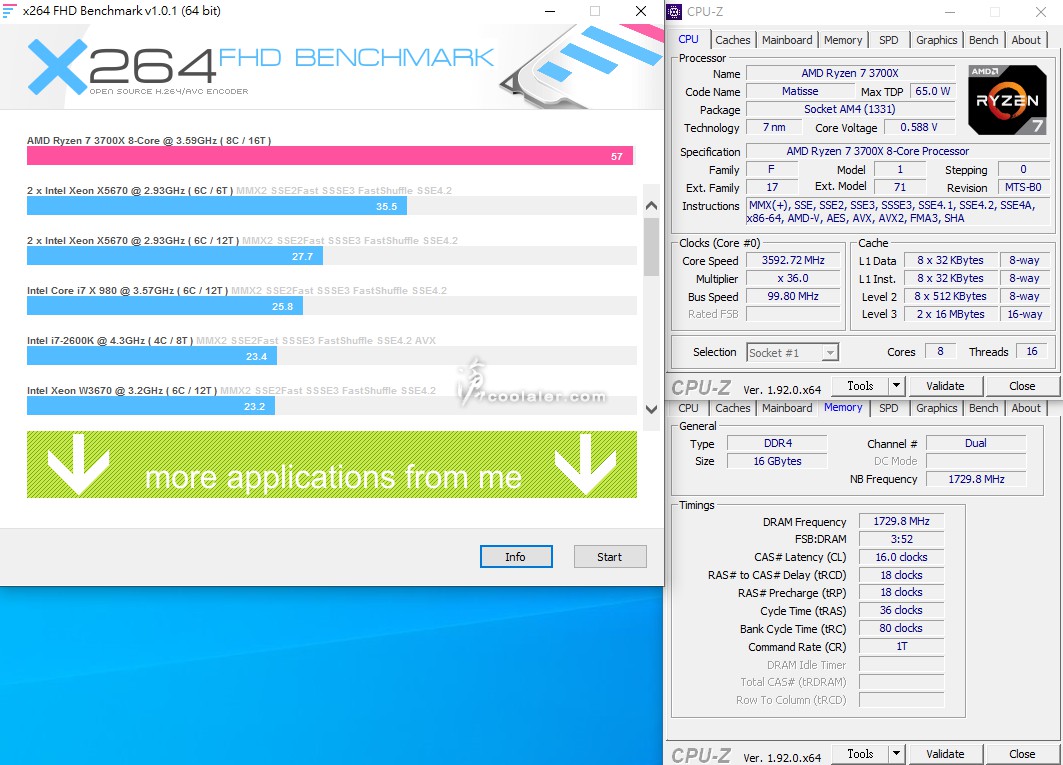Click the Command Rate value '1T'
1063x765 pixels.
pos(902,646)
